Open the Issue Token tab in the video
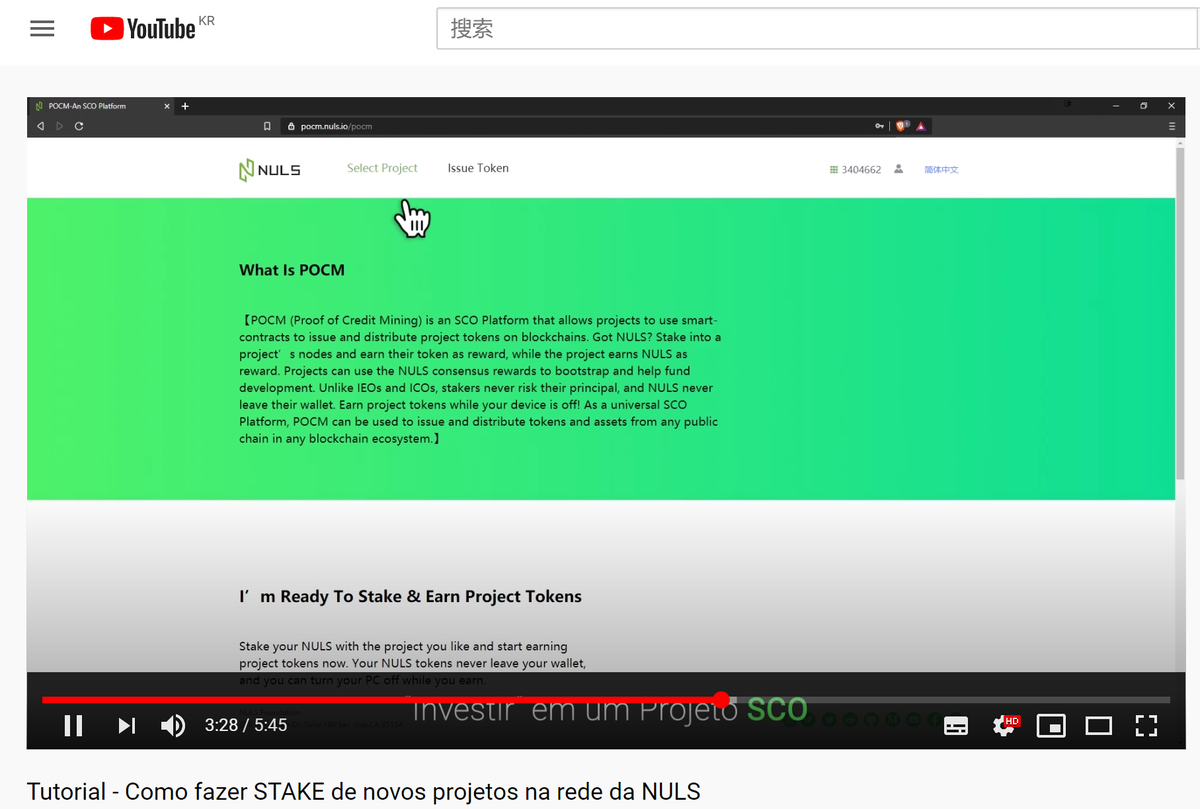The image size is (1200, 809). pyautogui.click(x=478, y=168)
